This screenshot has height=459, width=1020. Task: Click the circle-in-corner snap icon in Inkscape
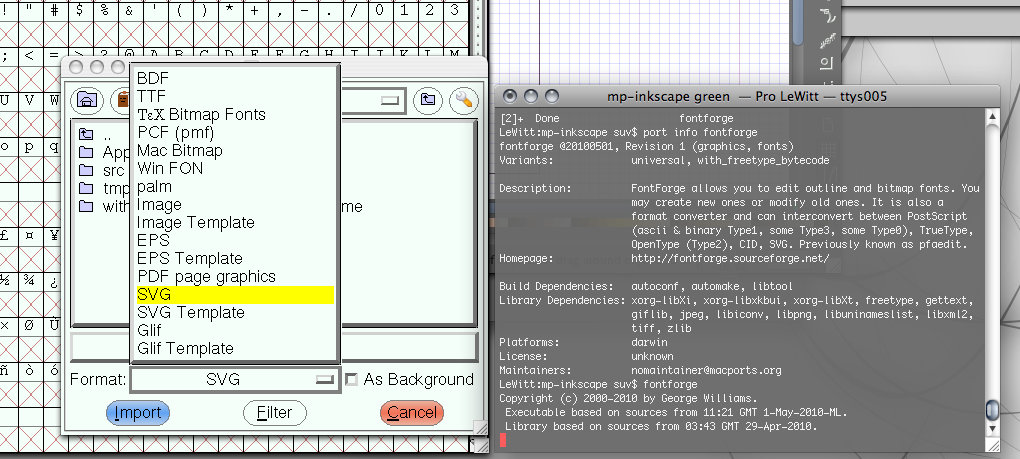click(826, 64)
